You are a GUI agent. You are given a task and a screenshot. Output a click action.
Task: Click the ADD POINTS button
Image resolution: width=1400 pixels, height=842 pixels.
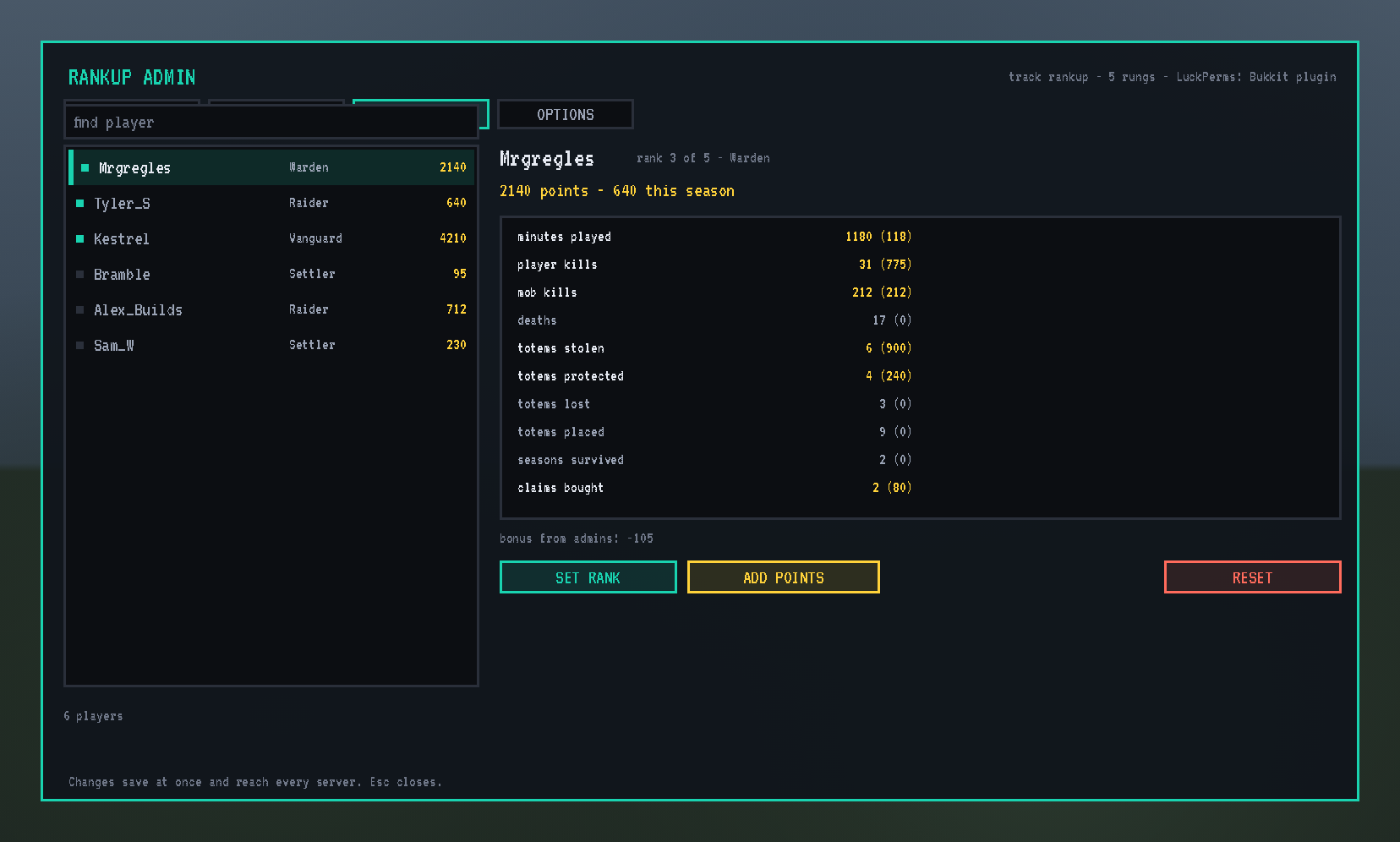pos(784,577)
